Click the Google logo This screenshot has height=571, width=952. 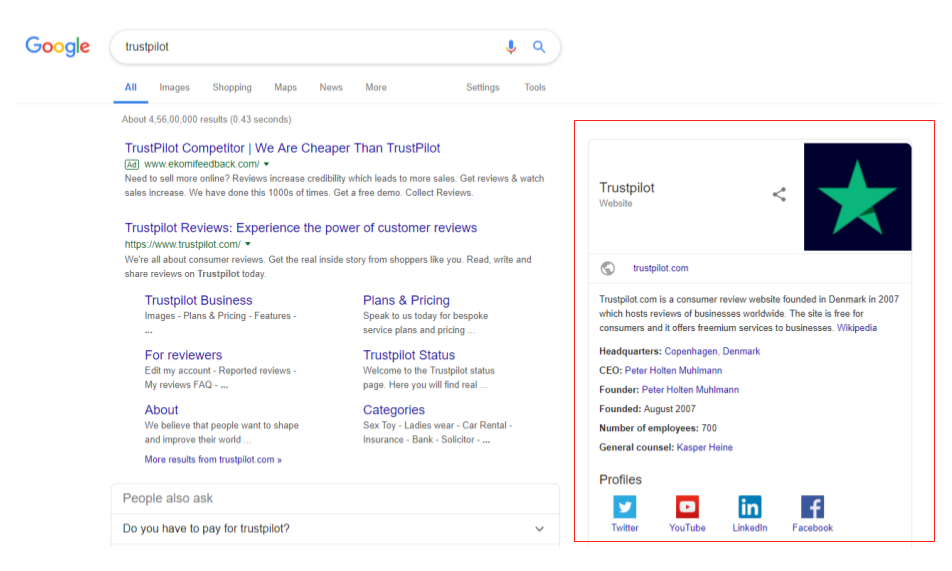point(58,46)
